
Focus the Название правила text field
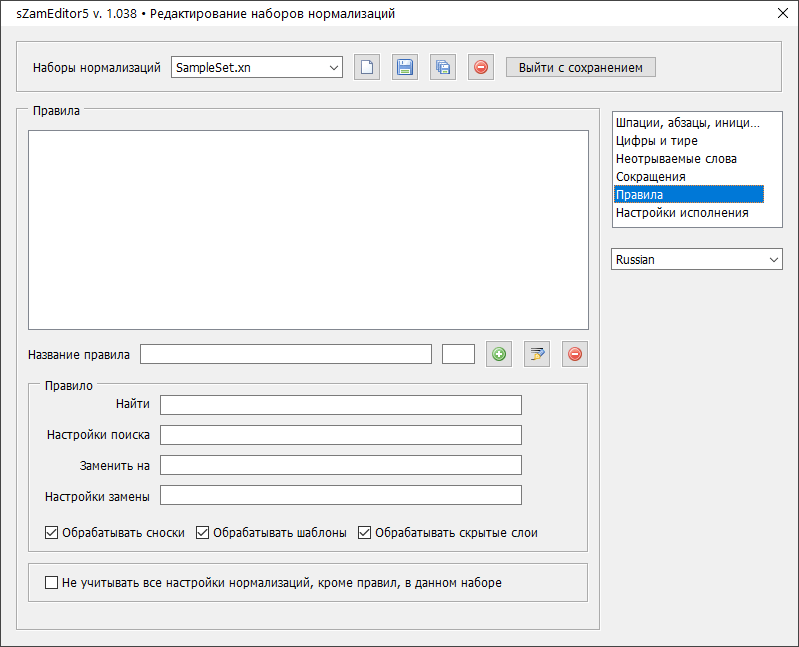[285, 354]
